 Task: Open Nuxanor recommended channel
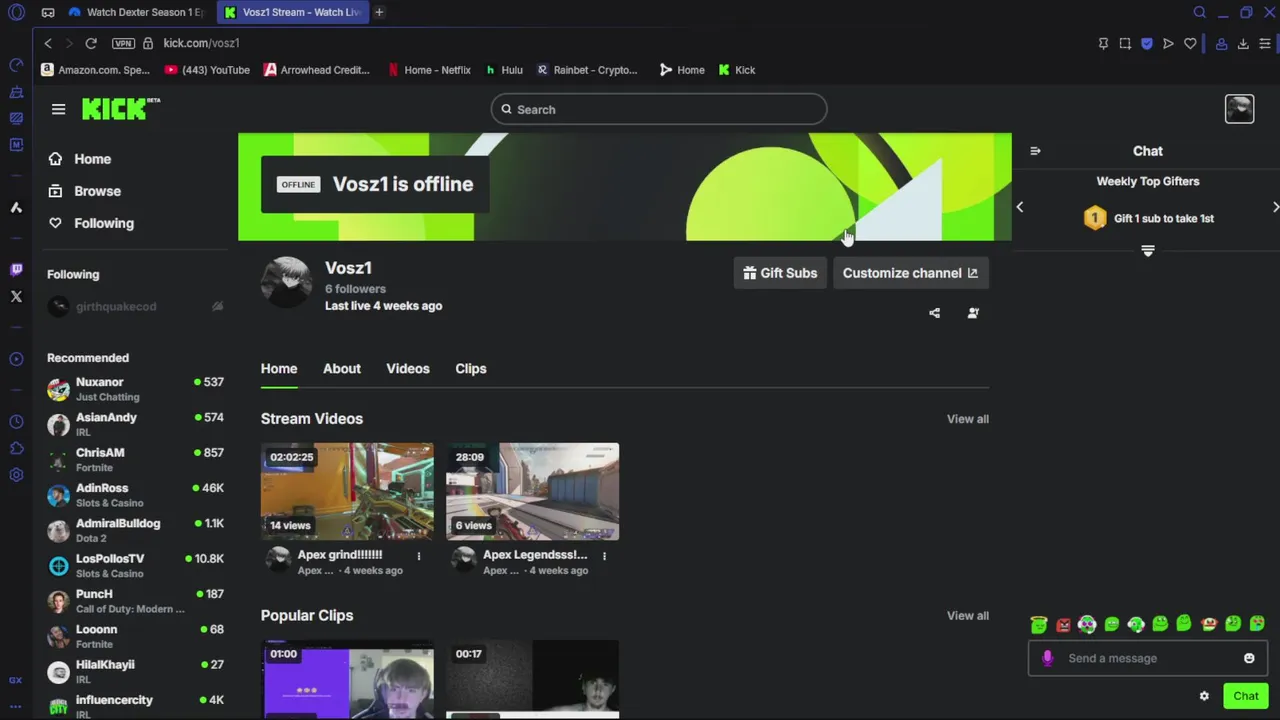(x=135, y=389)
